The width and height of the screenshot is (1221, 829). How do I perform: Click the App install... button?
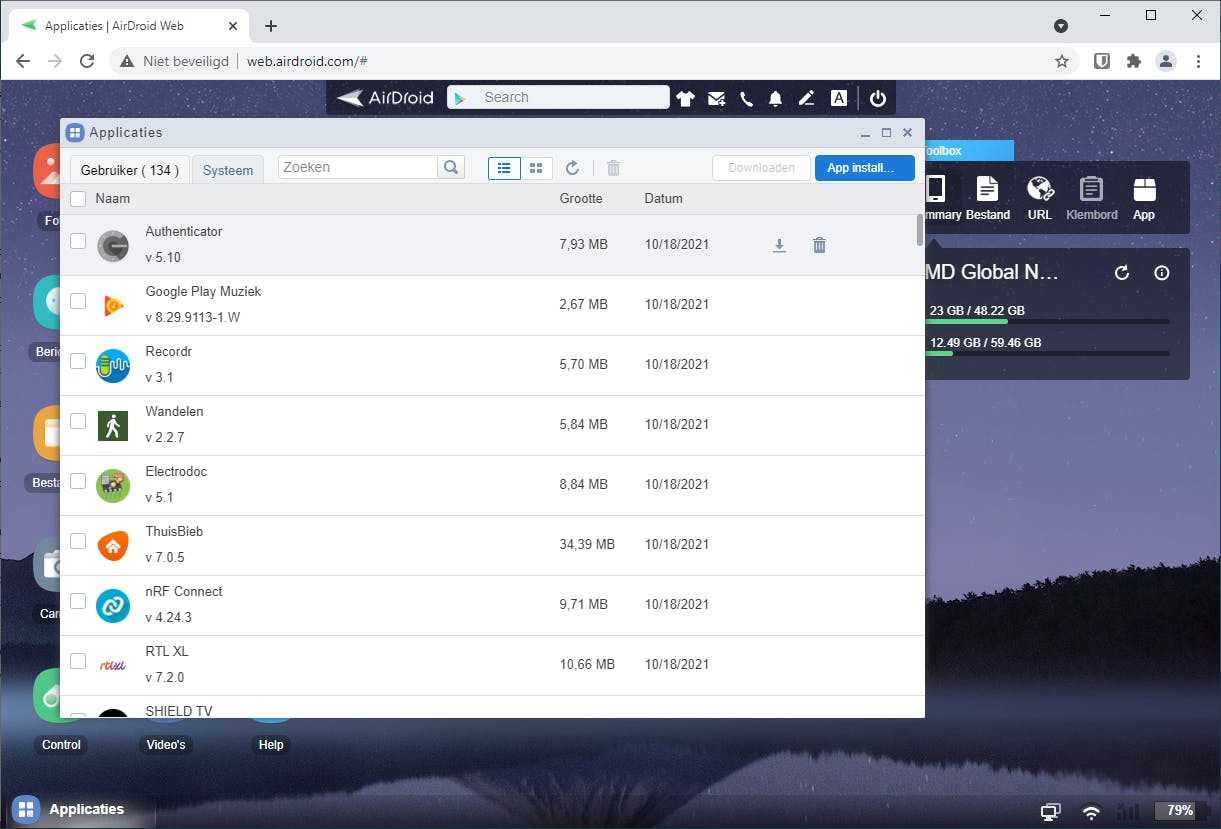tap(864, 168)
